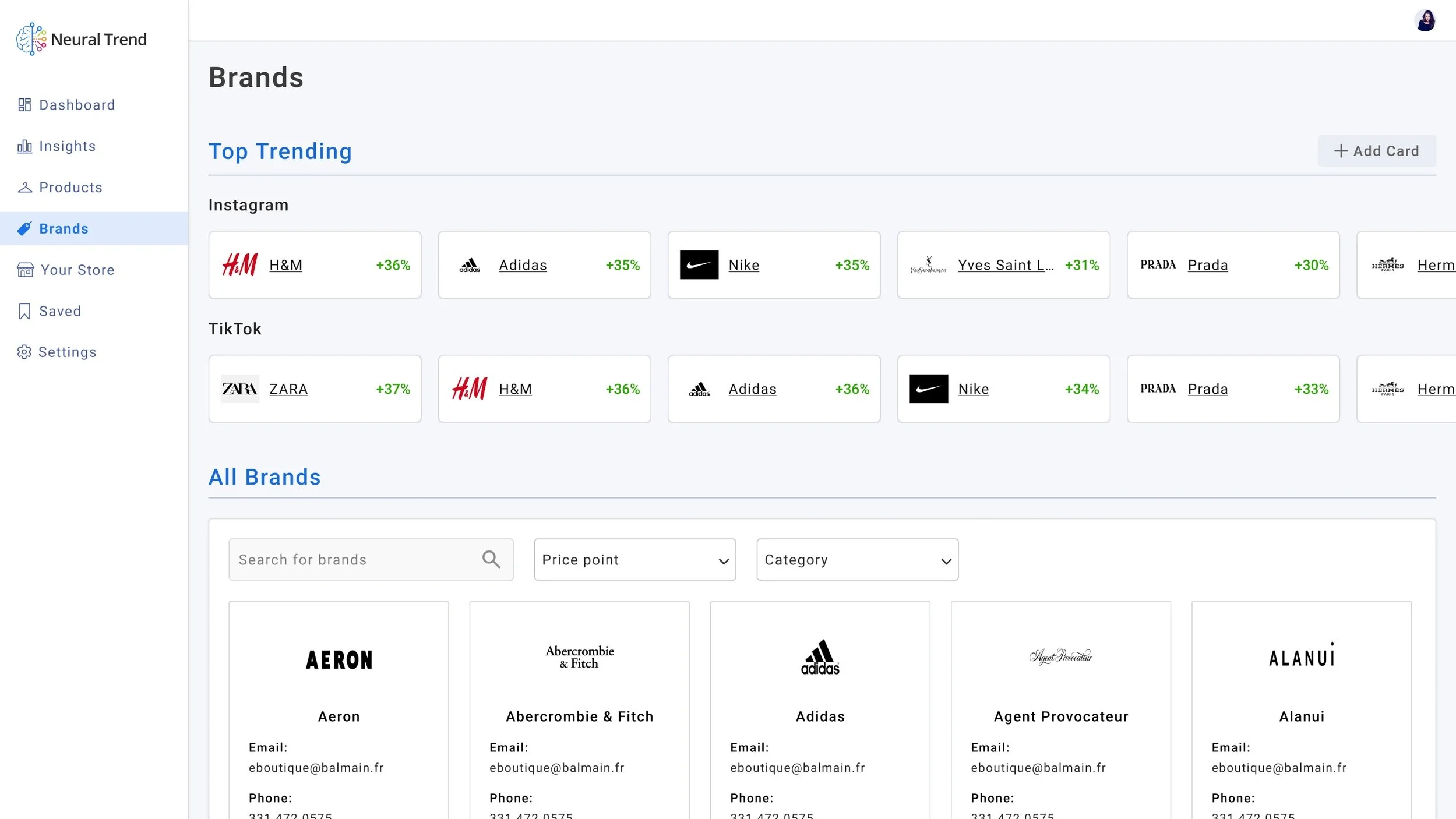Open the Adidas link under TikTok

(752, 389)
